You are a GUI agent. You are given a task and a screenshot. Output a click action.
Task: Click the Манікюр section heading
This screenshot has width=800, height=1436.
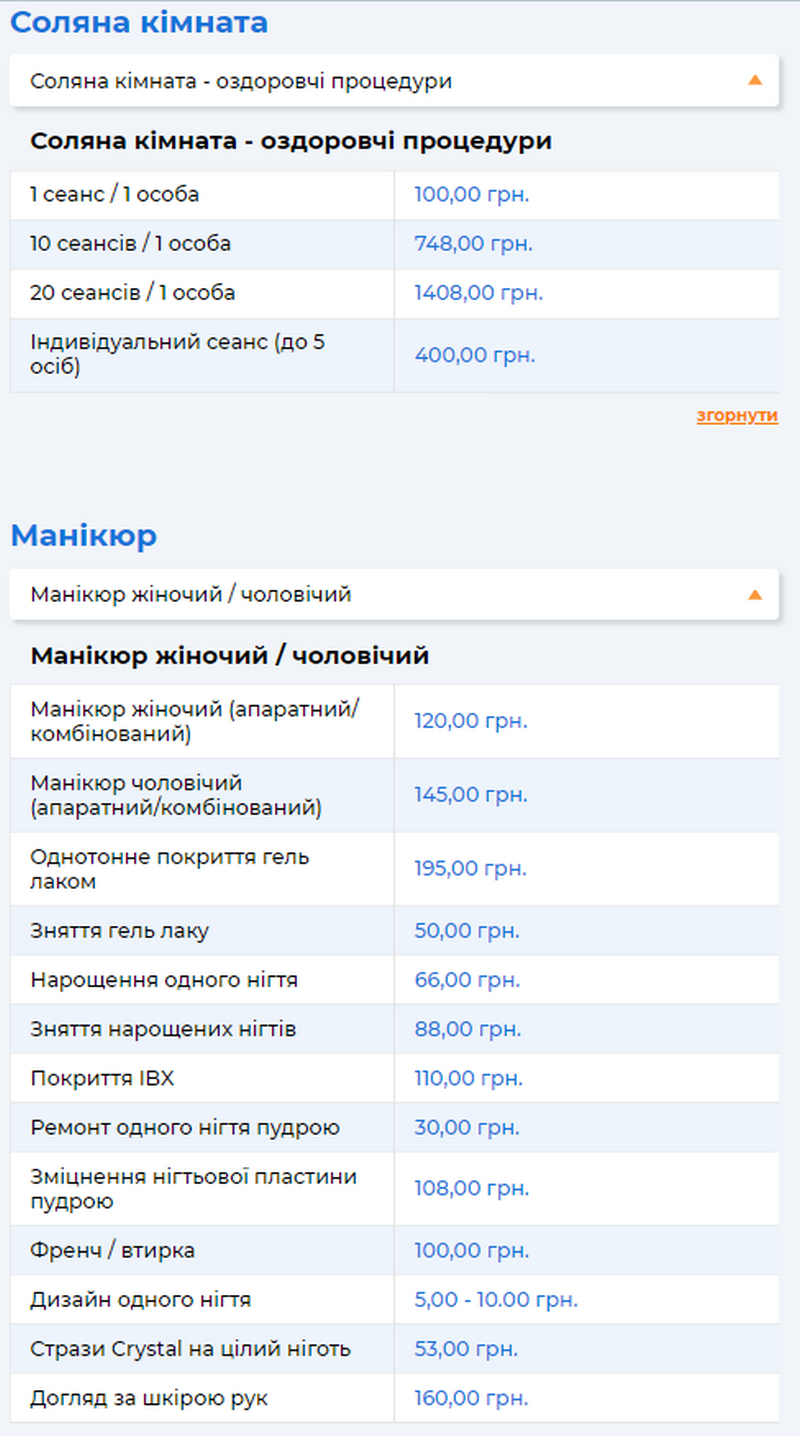pos(84,536)
